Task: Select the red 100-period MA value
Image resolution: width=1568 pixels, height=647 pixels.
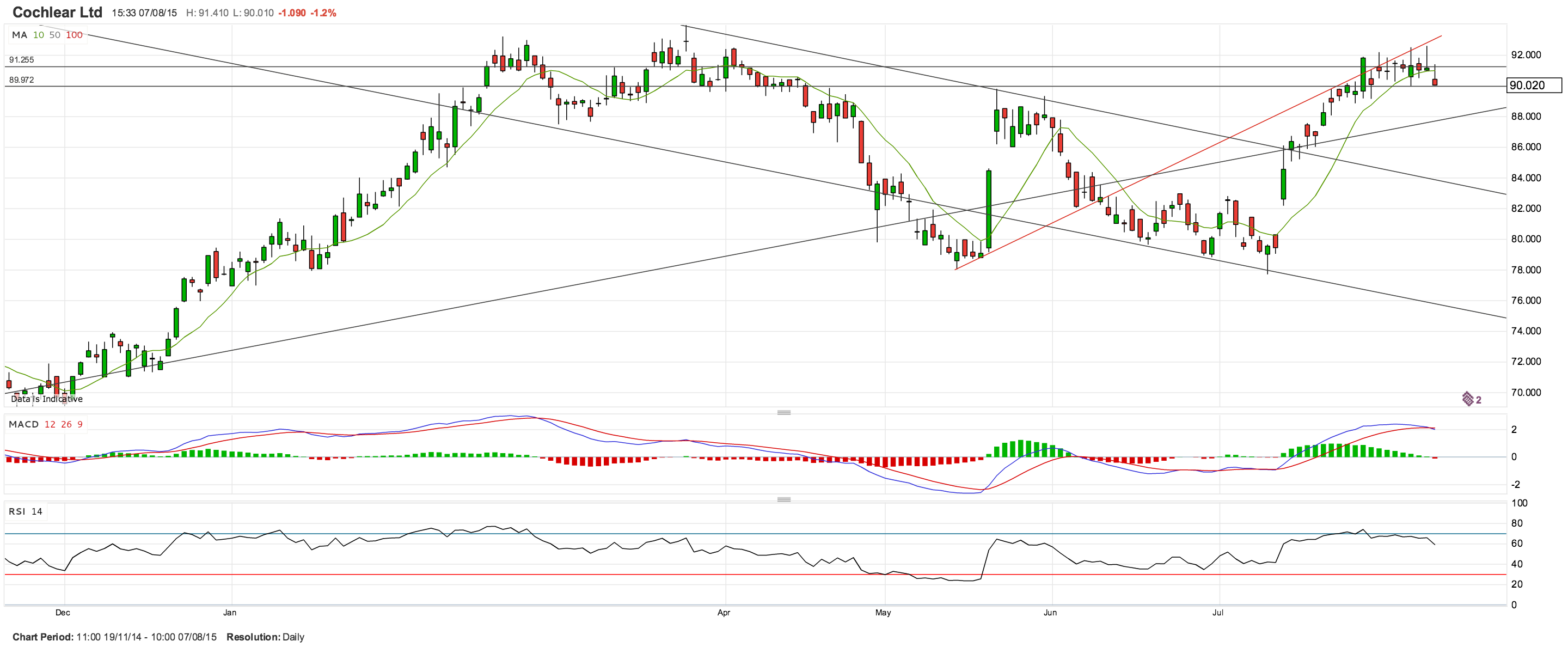Action: (74, 35)
